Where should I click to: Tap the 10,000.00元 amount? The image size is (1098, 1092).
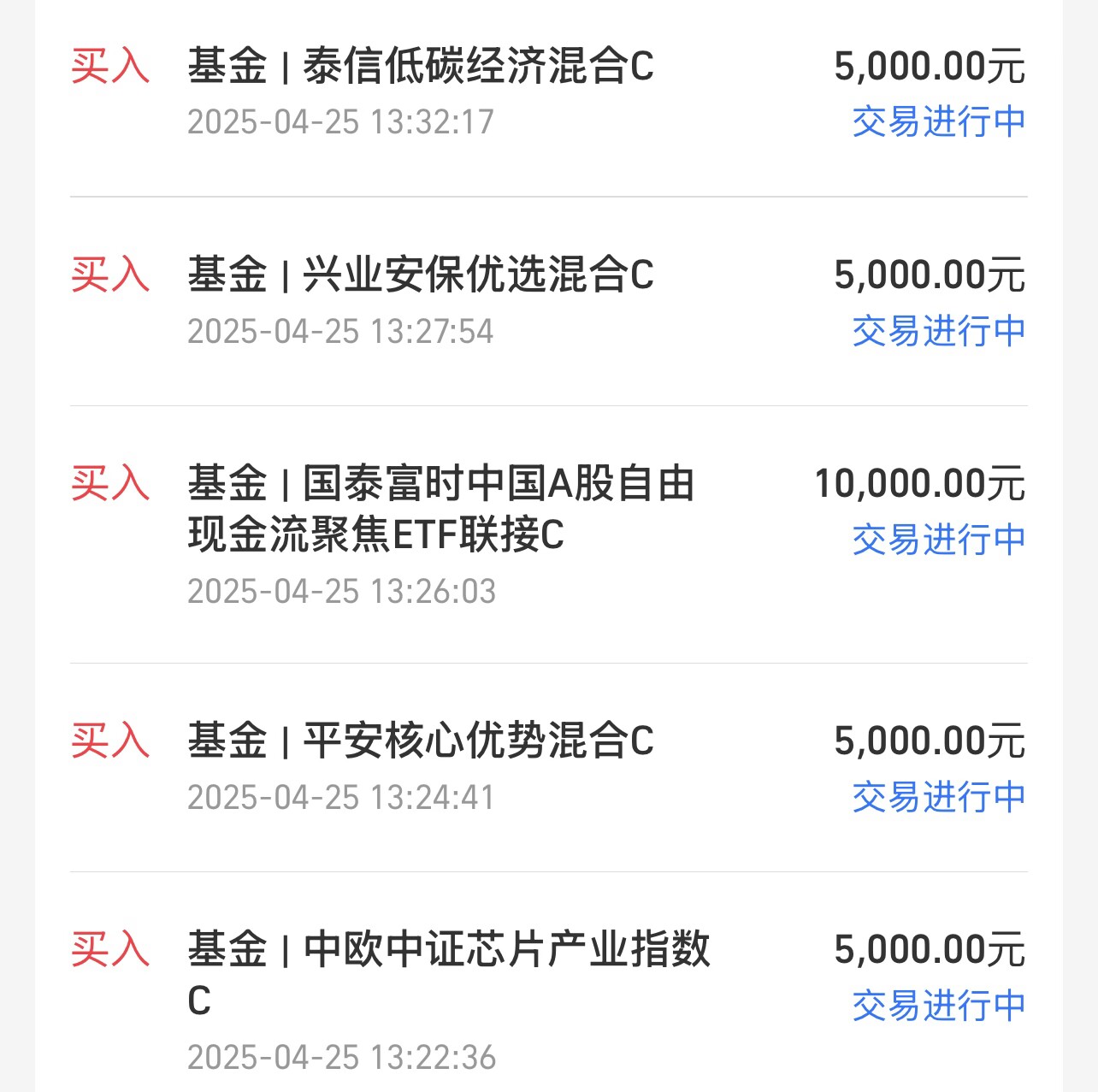[x=919, y=484]
